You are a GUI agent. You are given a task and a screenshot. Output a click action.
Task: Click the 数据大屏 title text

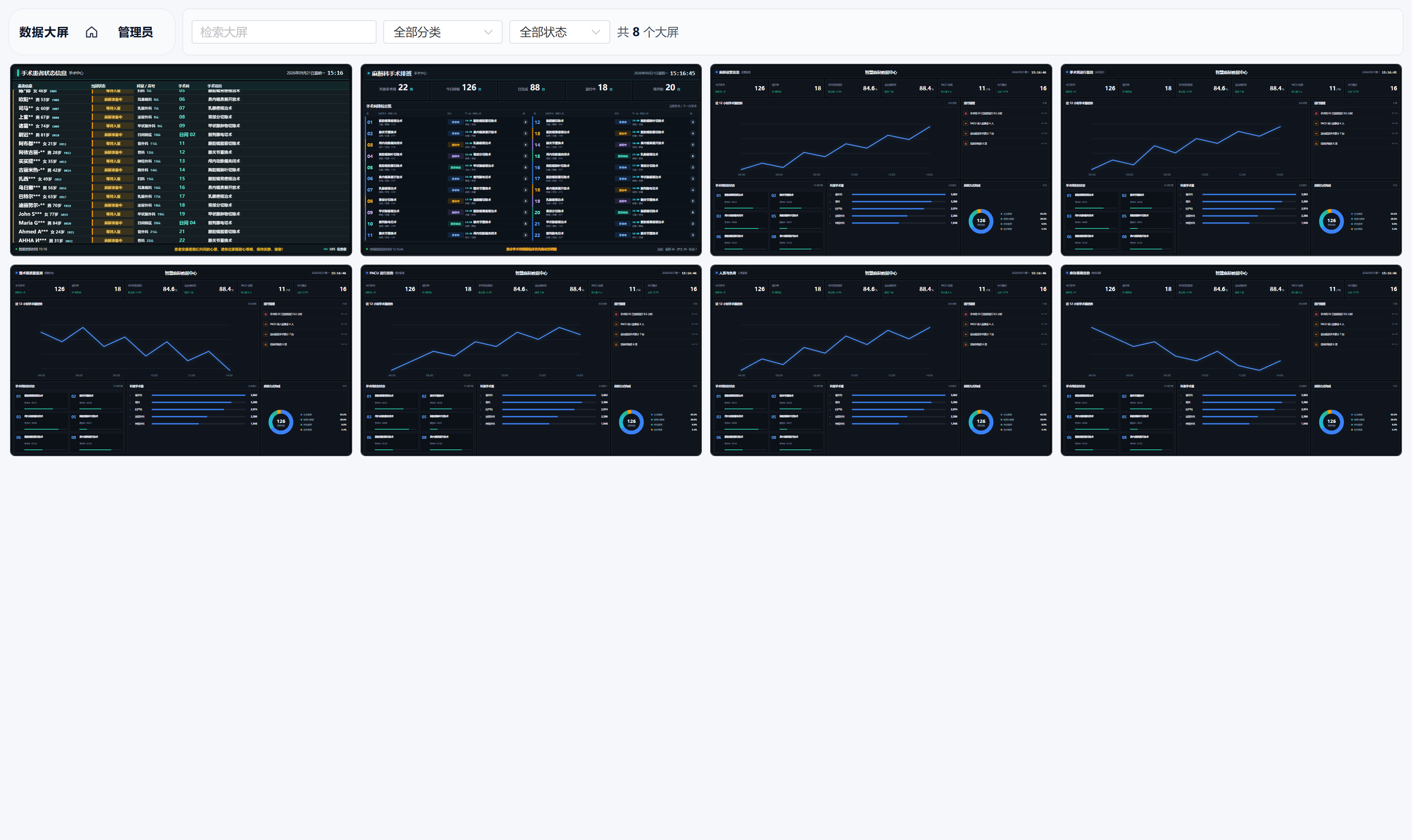point(44,32)
